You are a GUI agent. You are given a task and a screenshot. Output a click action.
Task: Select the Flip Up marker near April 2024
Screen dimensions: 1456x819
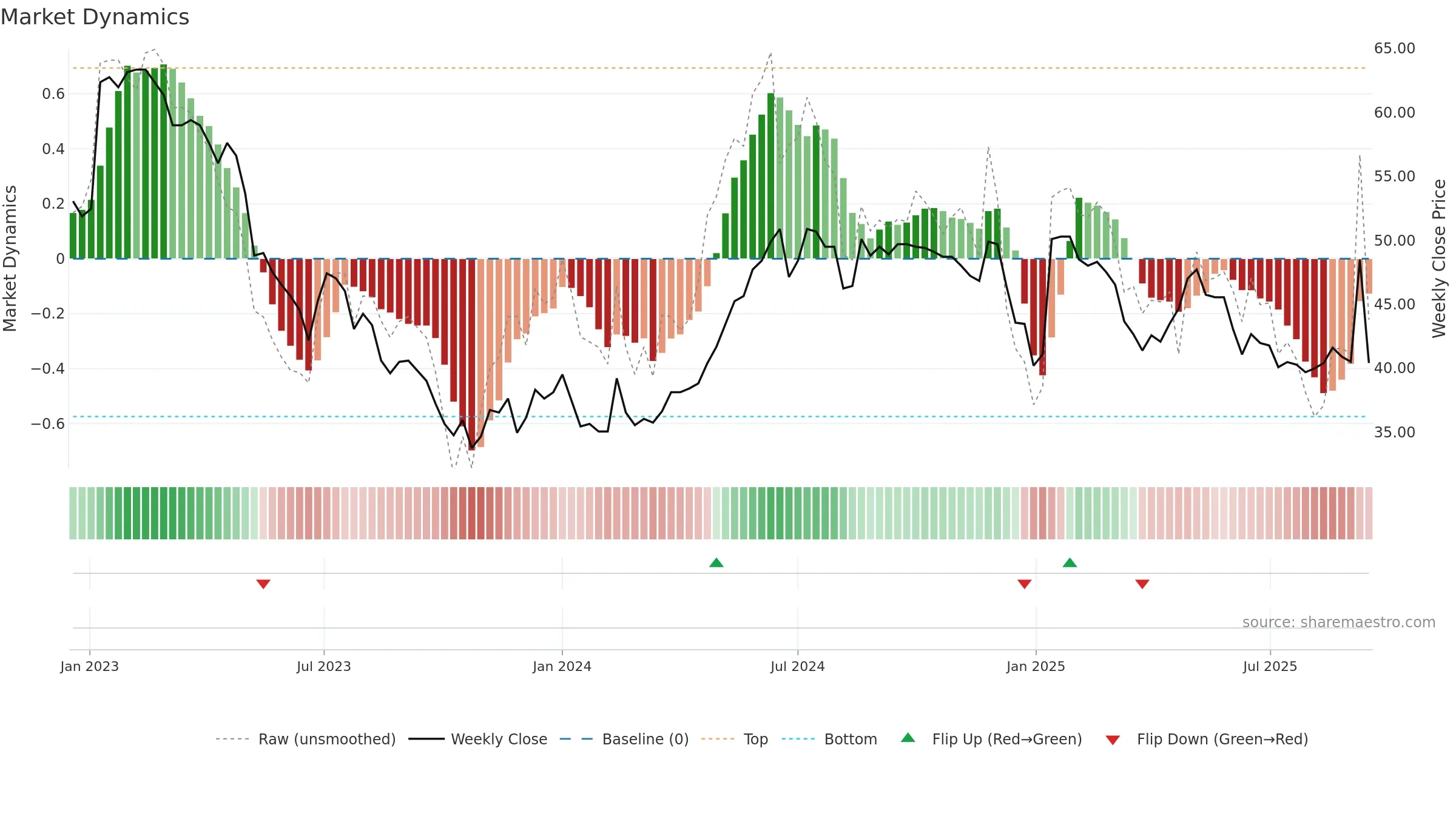716,562
